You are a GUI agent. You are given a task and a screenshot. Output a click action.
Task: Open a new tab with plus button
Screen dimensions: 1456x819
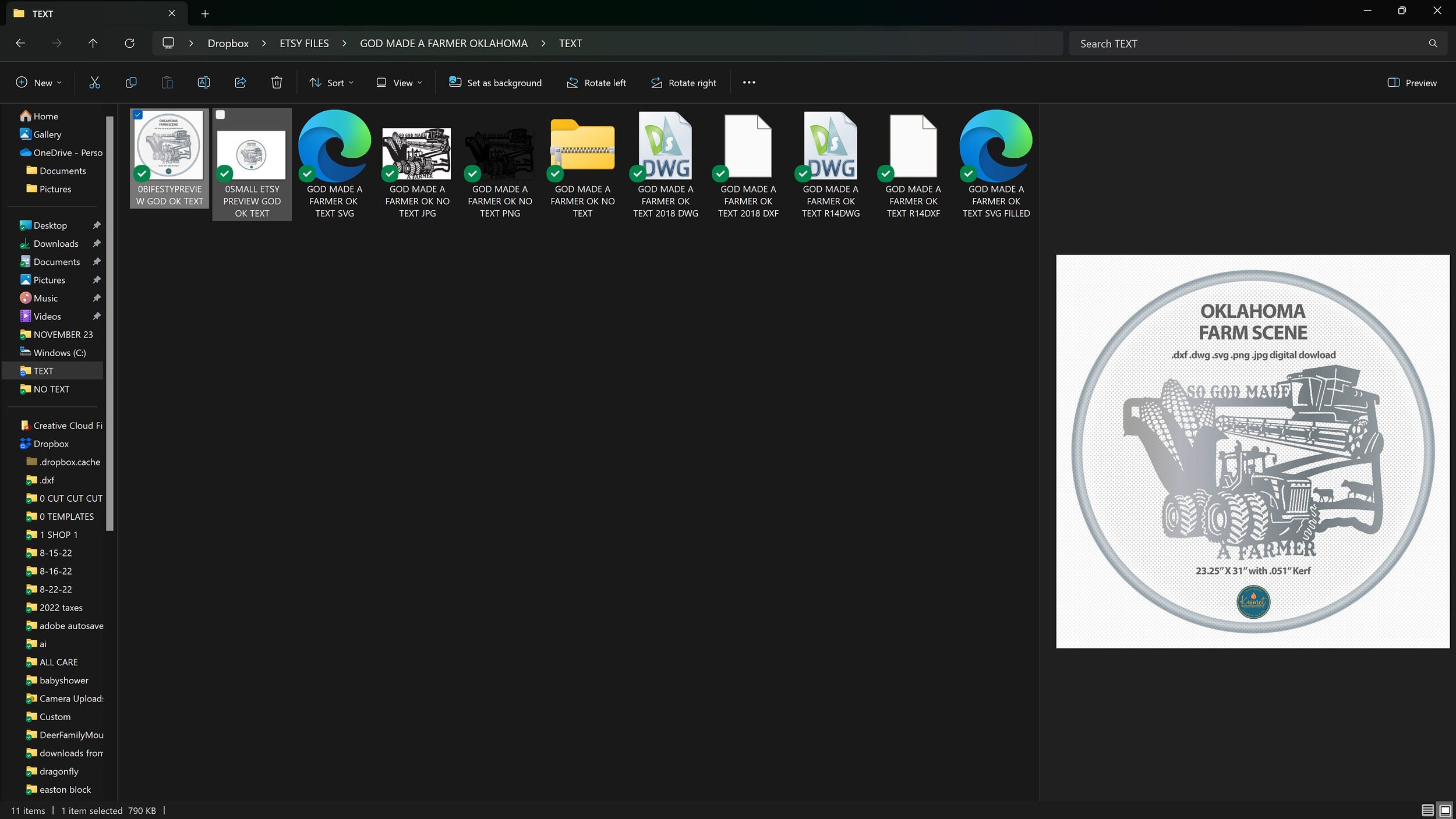click(205, 13)
